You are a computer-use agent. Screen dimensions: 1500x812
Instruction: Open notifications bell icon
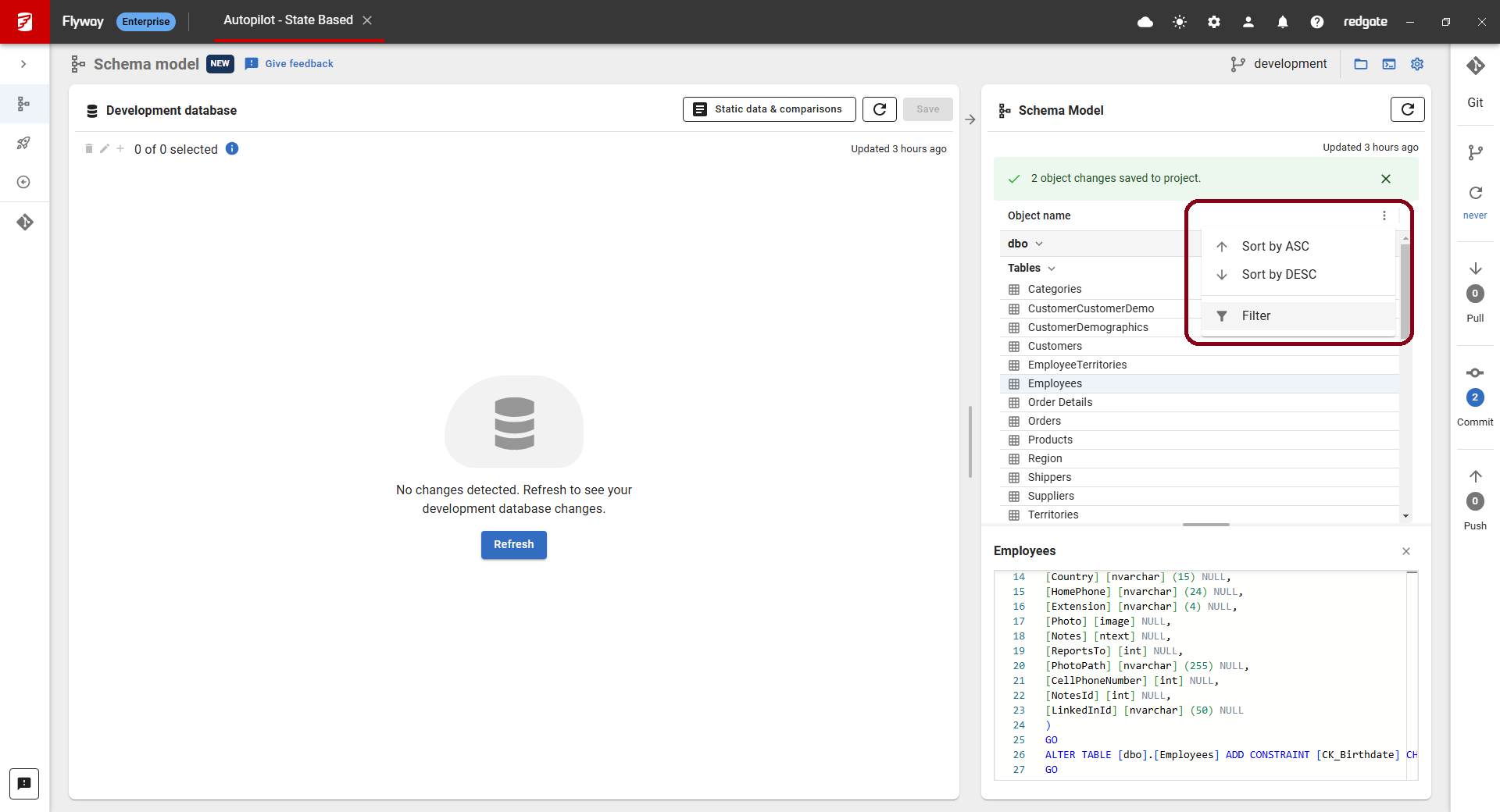click(x=1283, y=22)
